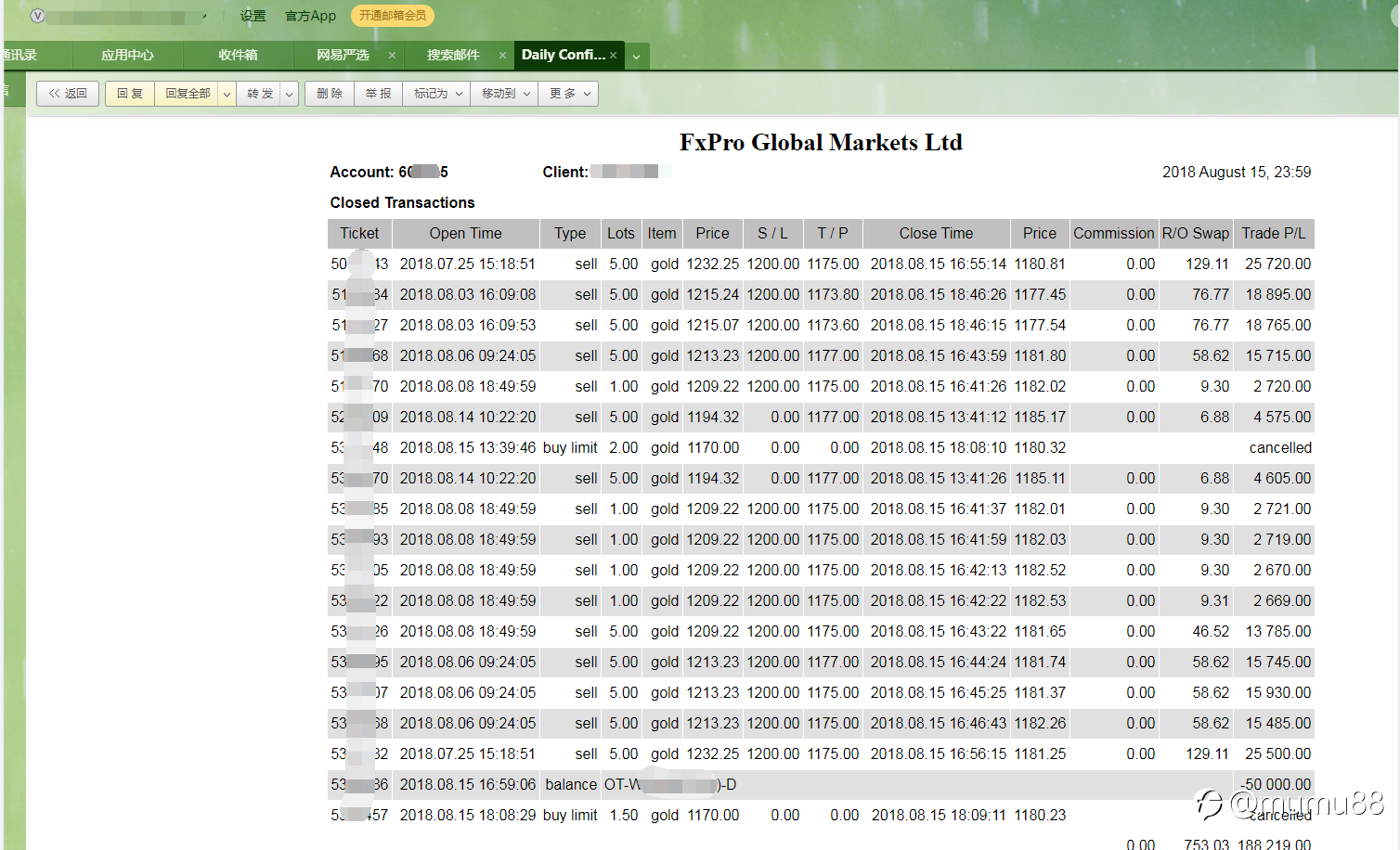Close the Daily Confi... tab
1400x850 pixels.
(614, 56)
